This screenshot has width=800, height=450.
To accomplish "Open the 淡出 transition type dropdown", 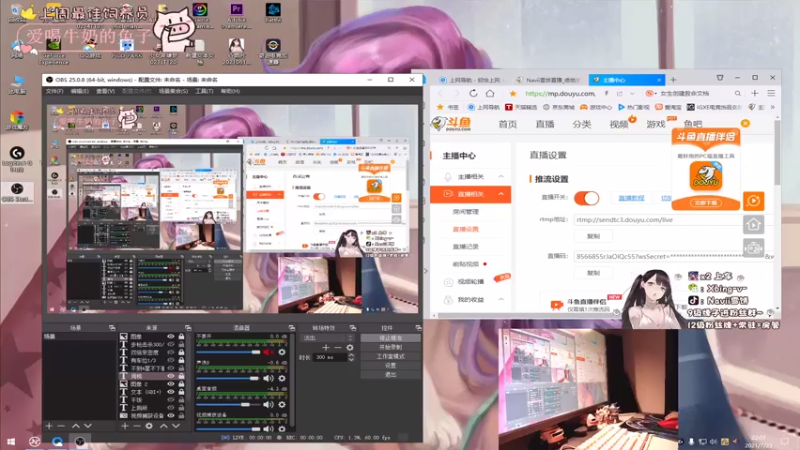I will point(327,338).
